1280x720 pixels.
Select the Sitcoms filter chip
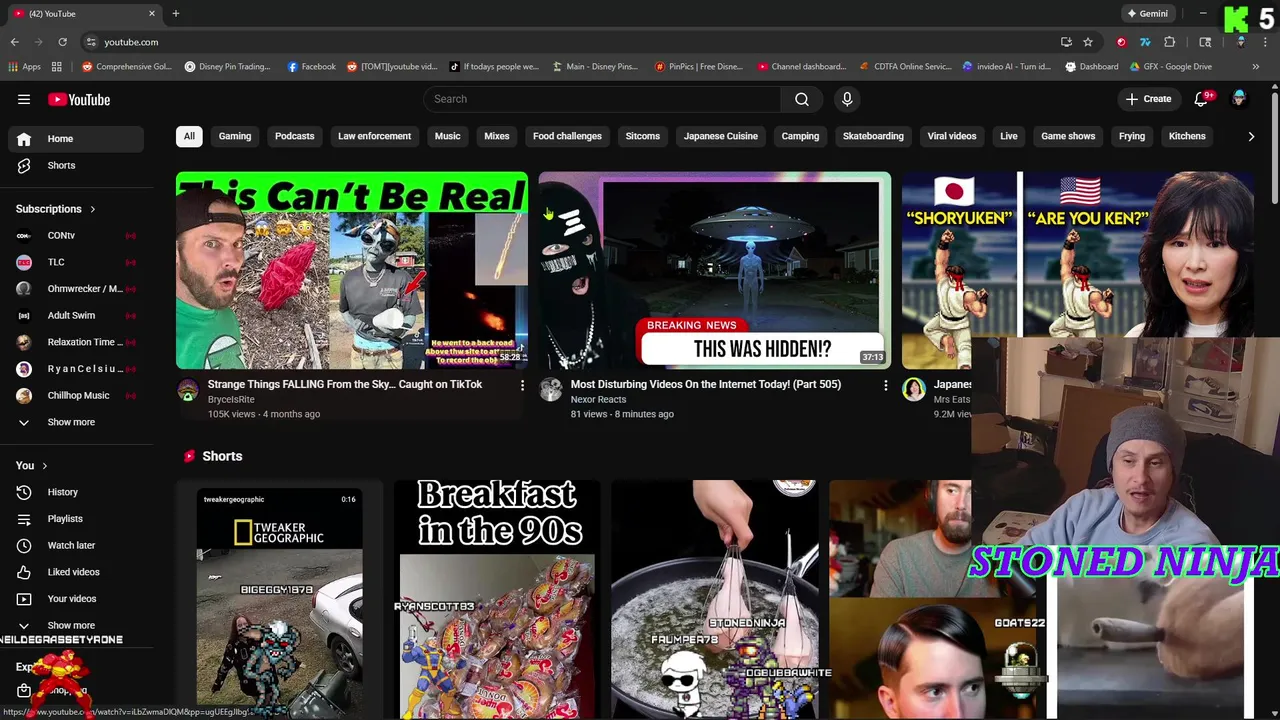click(x=643, y=136)
